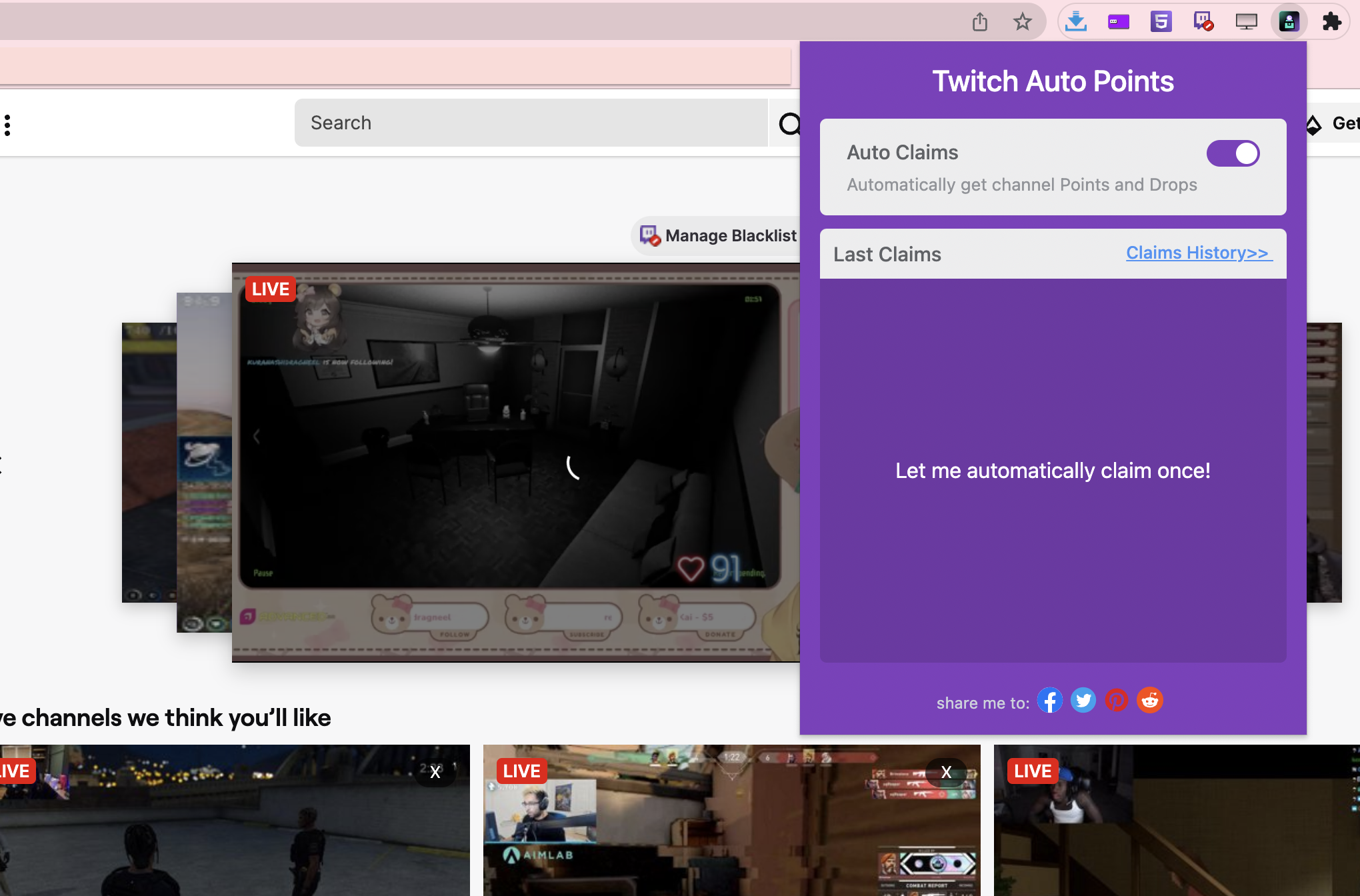Click the Twitch blocker extension icon
This screenshot has width=1360, height=896.
coord(1204,21)
